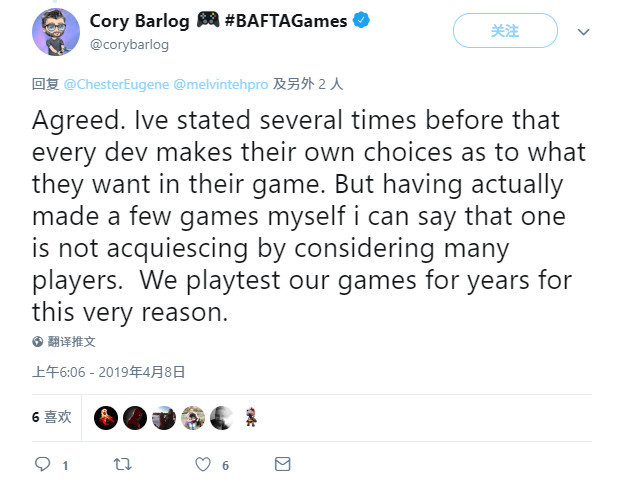View the 6 喜欢 likes list
This screenshot has width=620, height=496.
pyautogui.click(x=51, y=417)
